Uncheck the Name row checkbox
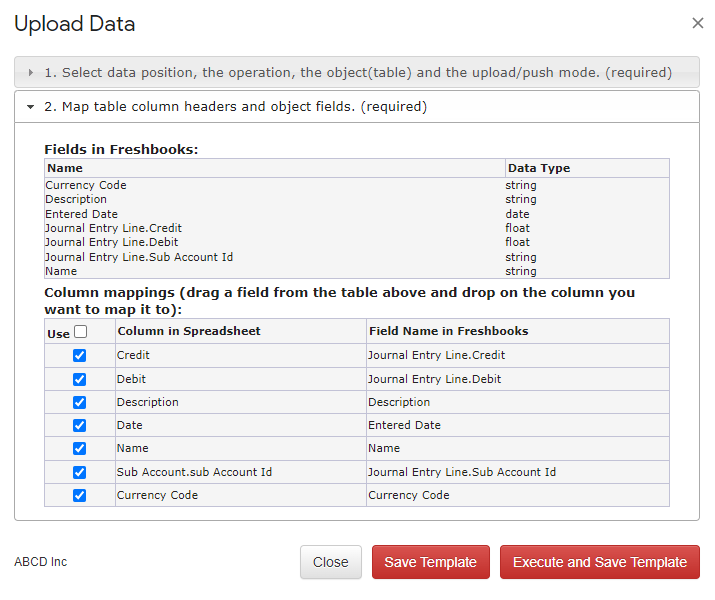This screenshot has width=715, height=600. coord(79,448)
